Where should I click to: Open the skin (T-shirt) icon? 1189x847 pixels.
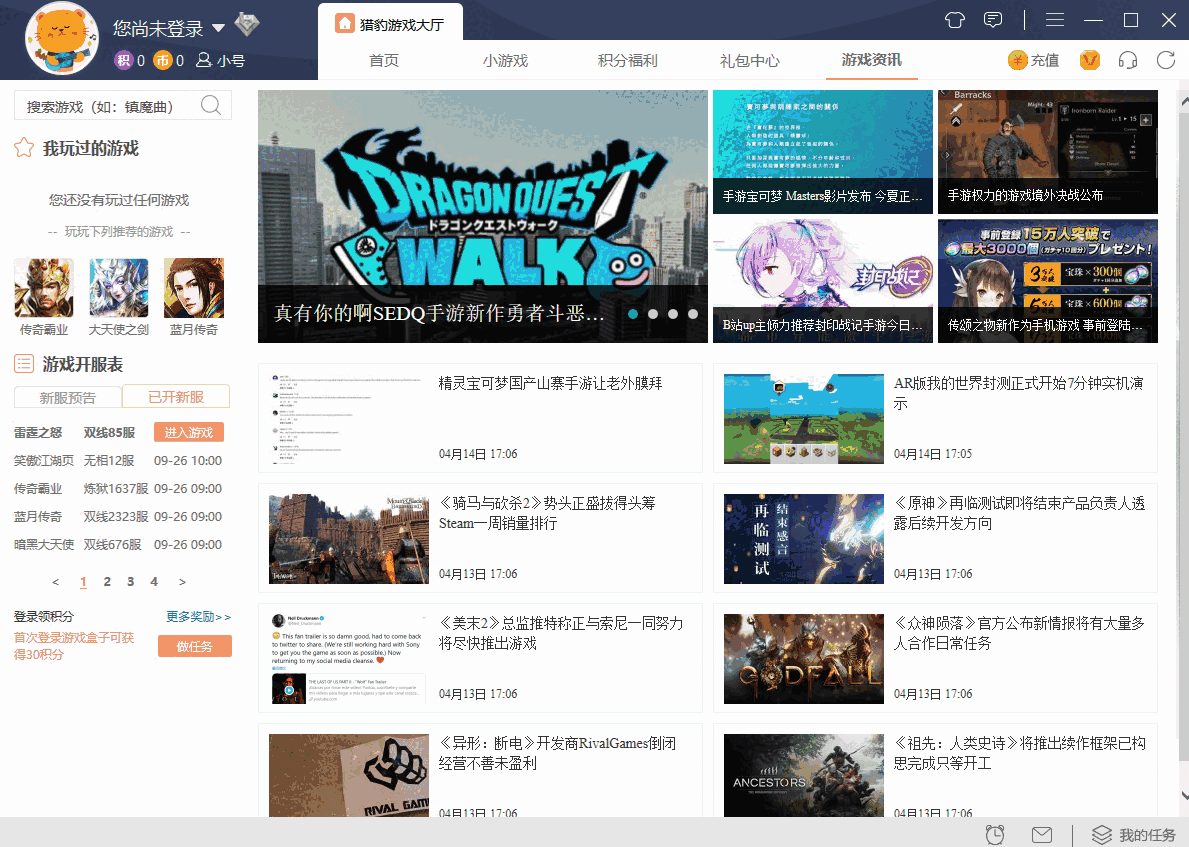coord(955,20)
